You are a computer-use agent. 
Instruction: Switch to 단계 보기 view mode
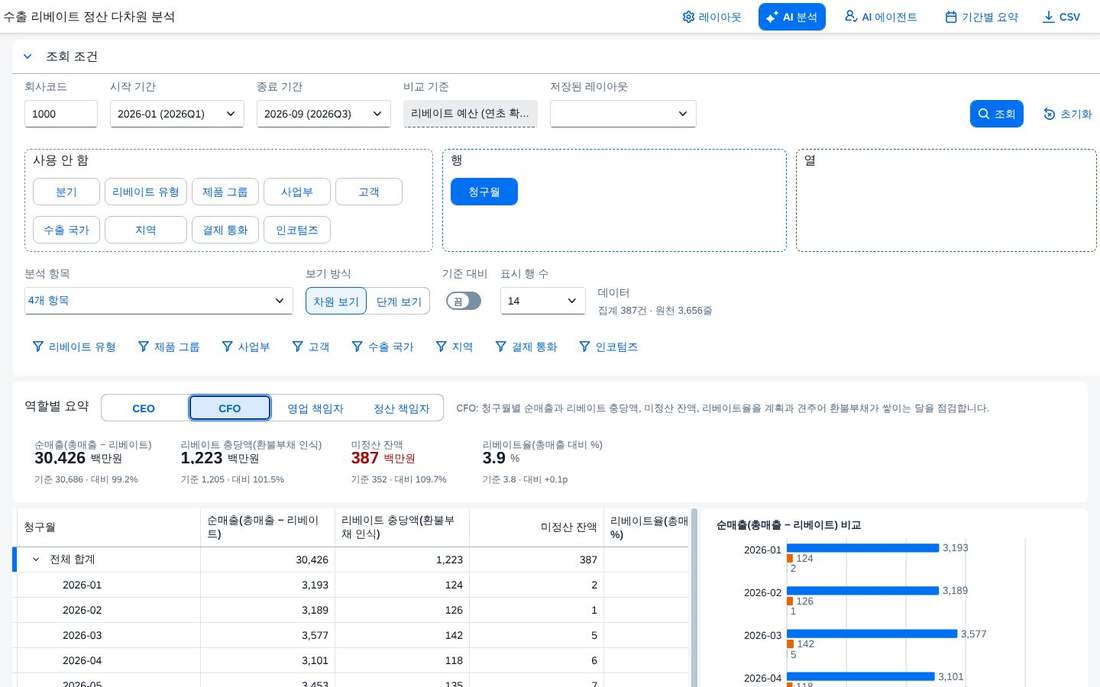coord(398,301)
